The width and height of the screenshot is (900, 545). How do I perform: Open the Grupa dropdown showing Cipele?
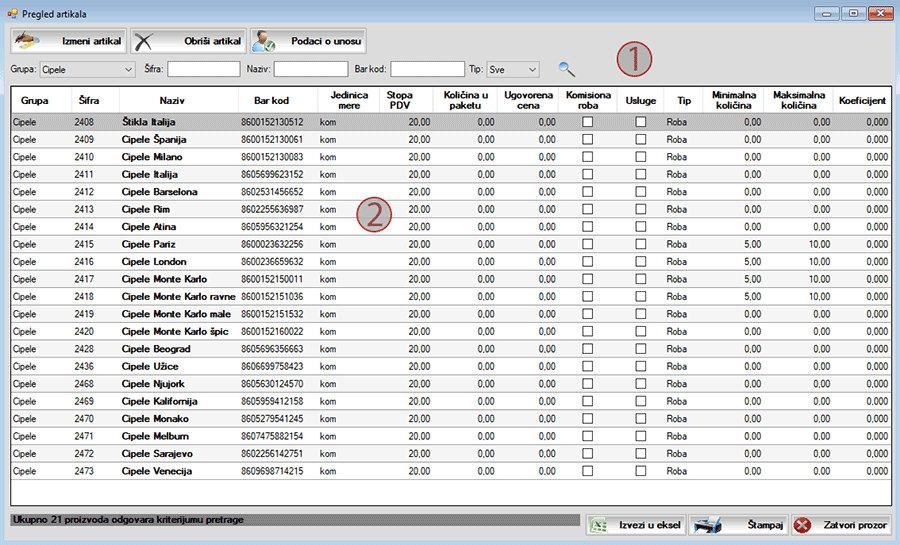click(87, 69)
